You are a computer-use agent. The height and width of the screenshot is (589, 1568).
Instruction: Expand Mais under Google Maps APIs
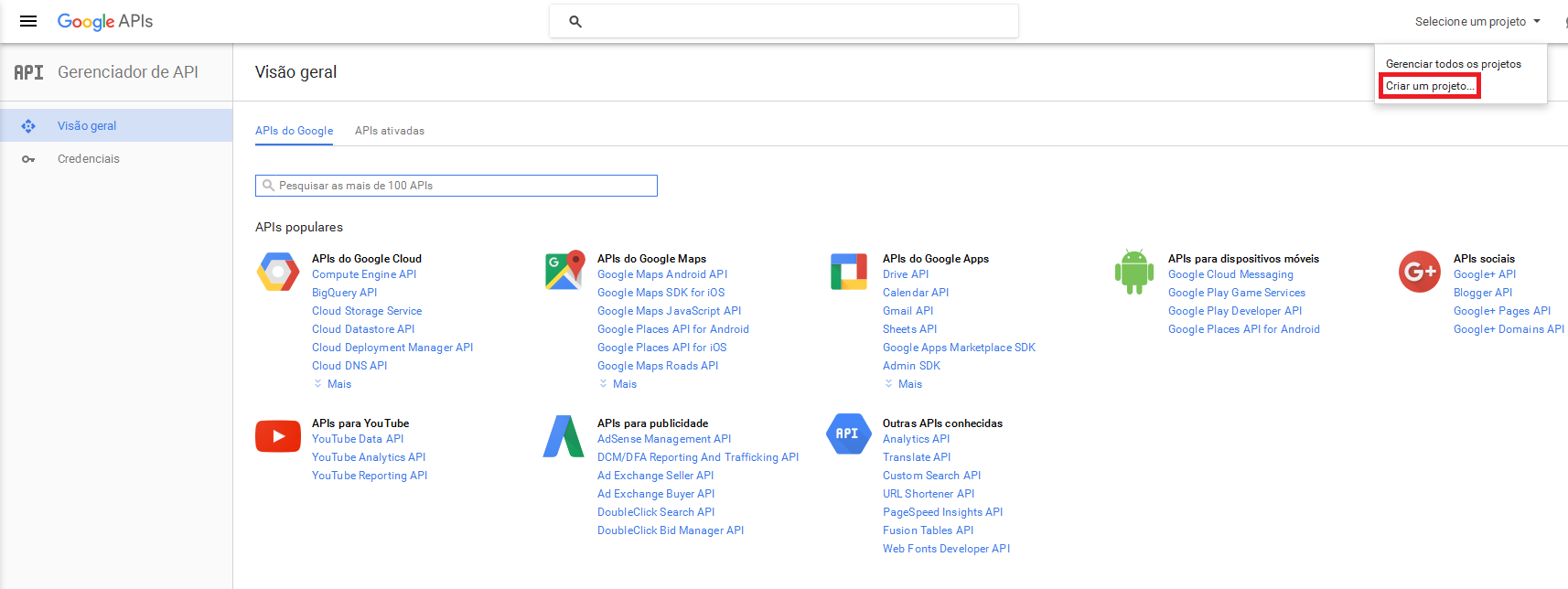click(618, 384)
